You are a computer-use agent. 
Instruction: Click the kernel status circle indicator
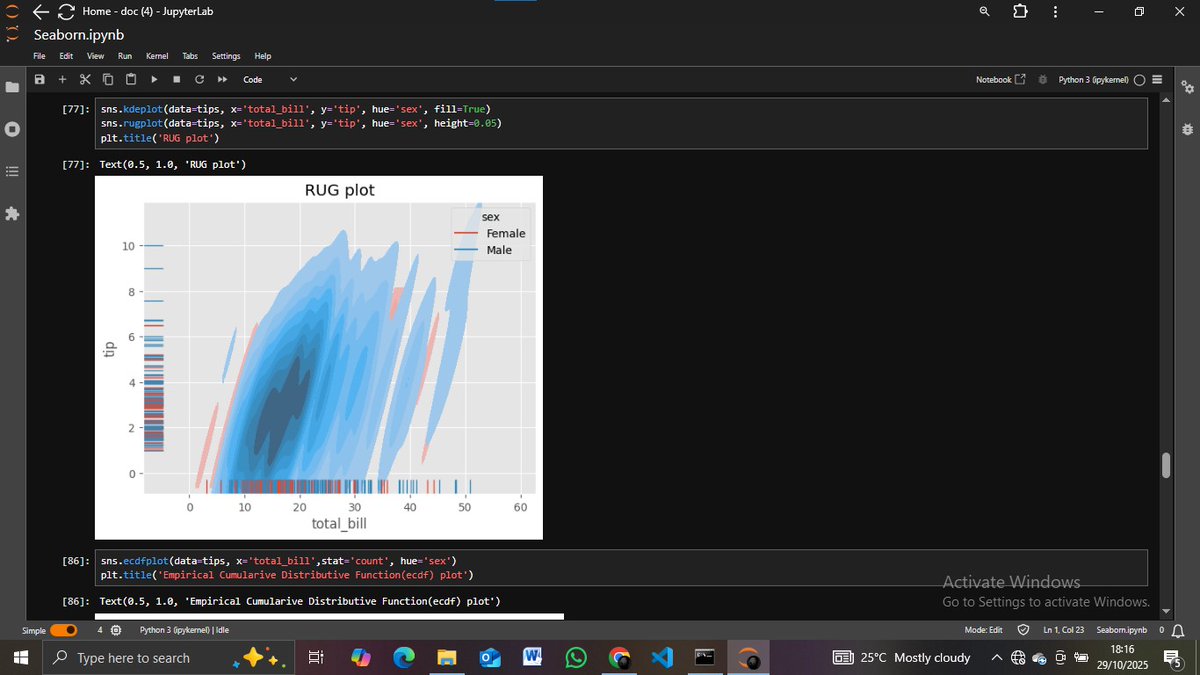click(1139, 79)
